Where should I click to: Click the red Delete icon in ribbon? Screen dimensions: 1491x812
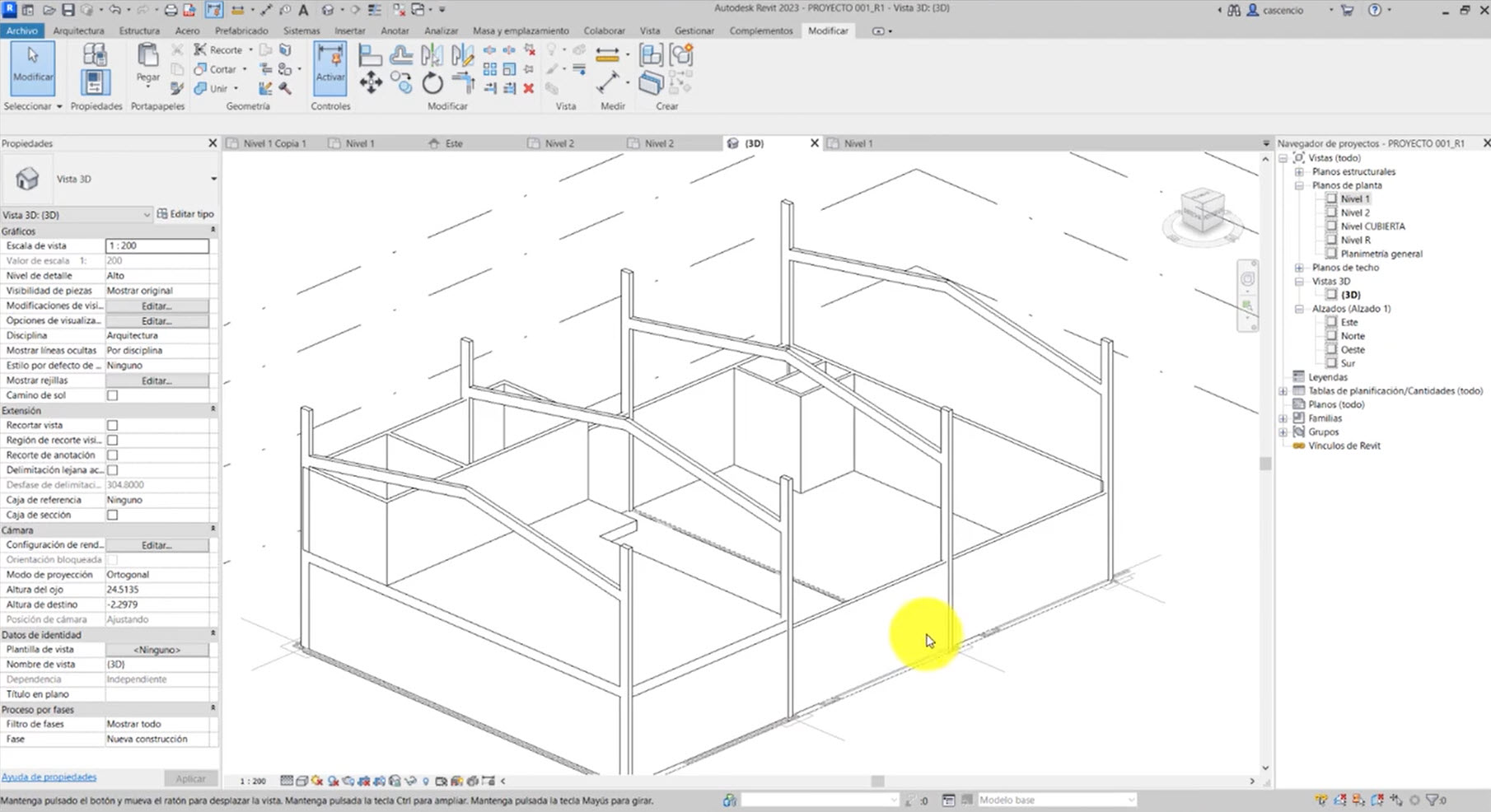pyautogui.click(x=529, y=88)
